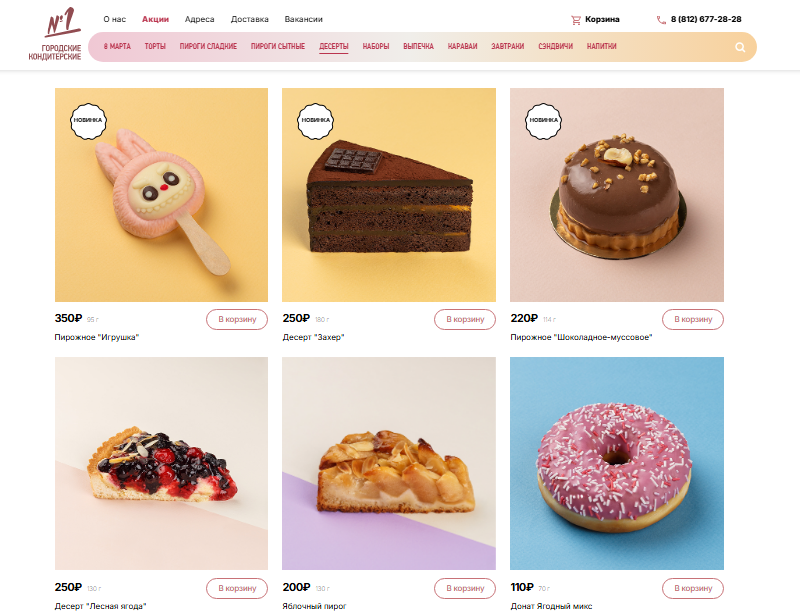The width and height of the screenshot is (800, 616).
Task: Open the Доставка page link
Action: (x=249, y=19)
